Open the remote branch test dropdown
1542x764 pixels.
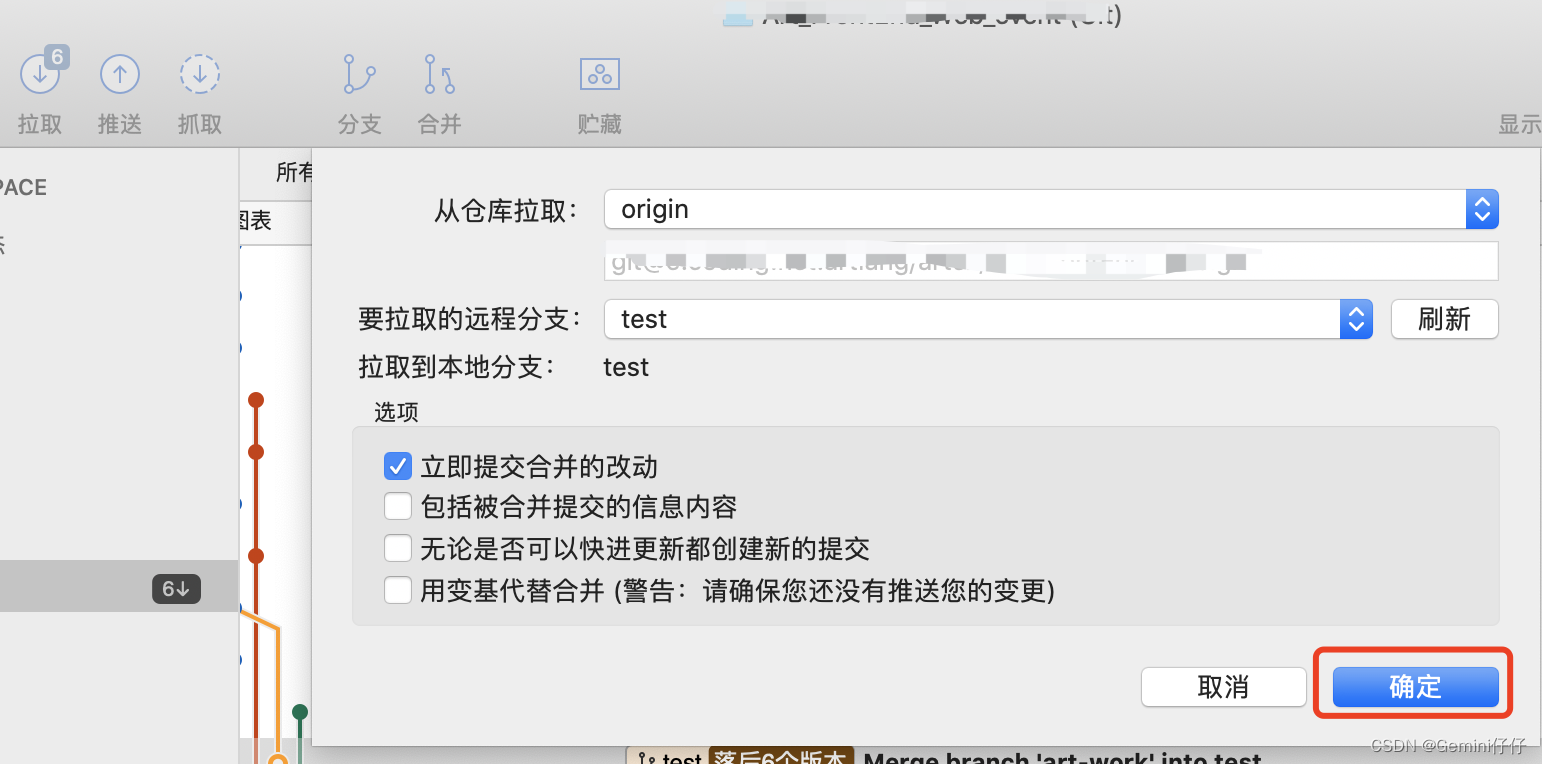coord(988,319)
